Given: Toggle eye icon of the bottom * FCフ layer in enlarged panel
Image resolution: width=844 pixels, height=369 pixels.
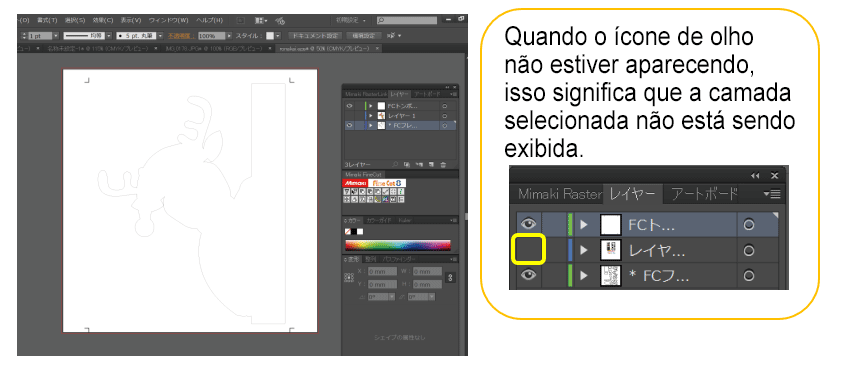Looking at the screenshot, I should (529, 275).
